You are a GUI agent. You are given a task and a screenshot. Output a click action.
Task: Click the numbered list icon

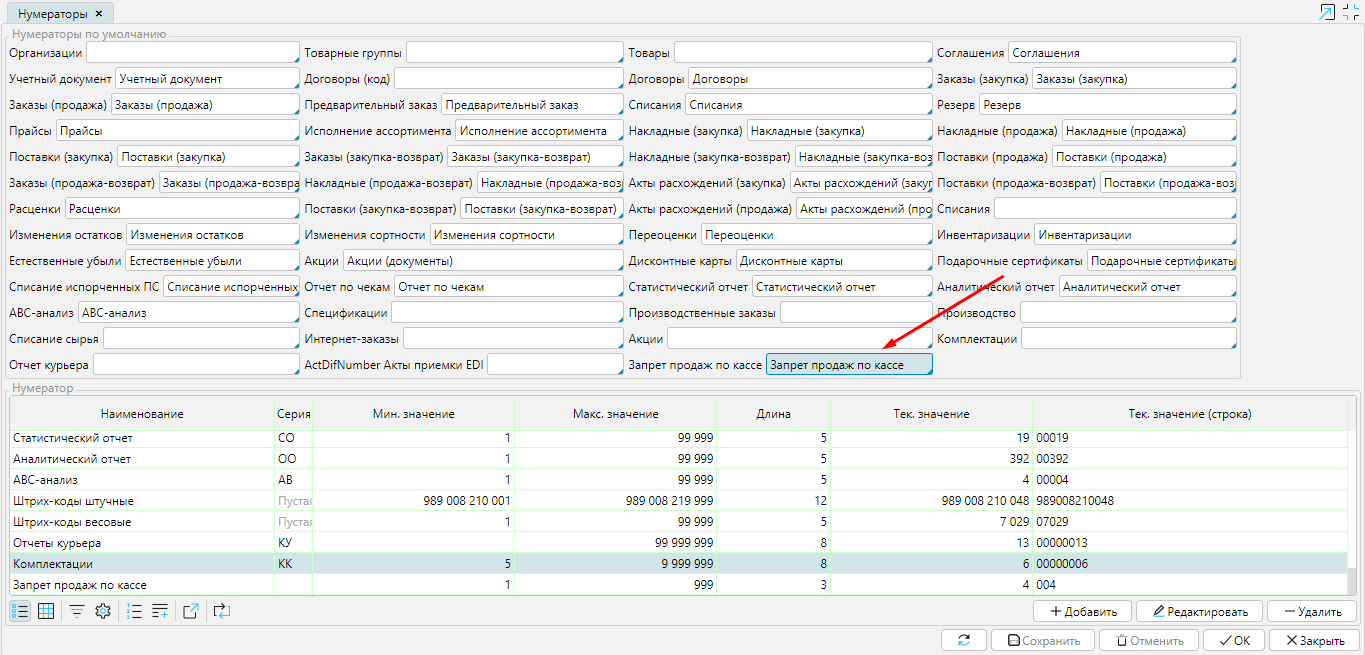pos(135,611)
